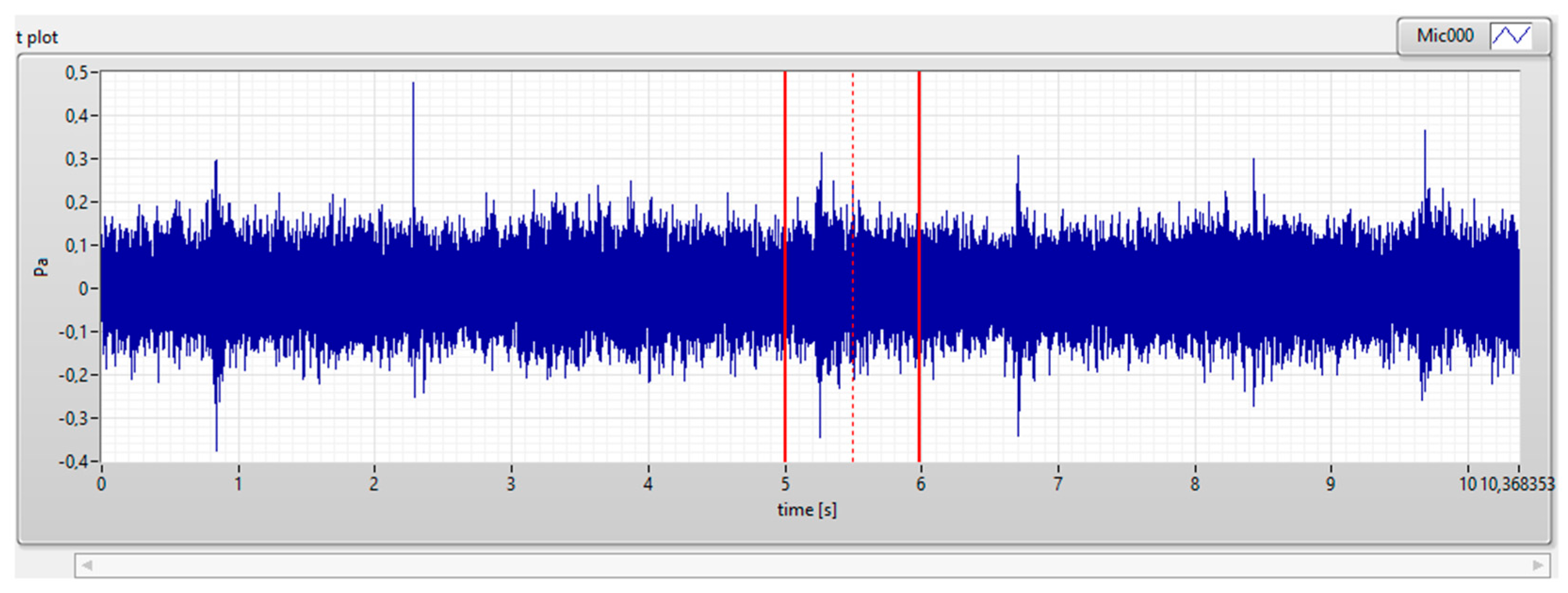
Task: Click the 'Pa' y-axis label
Action: tap(41, 267)
